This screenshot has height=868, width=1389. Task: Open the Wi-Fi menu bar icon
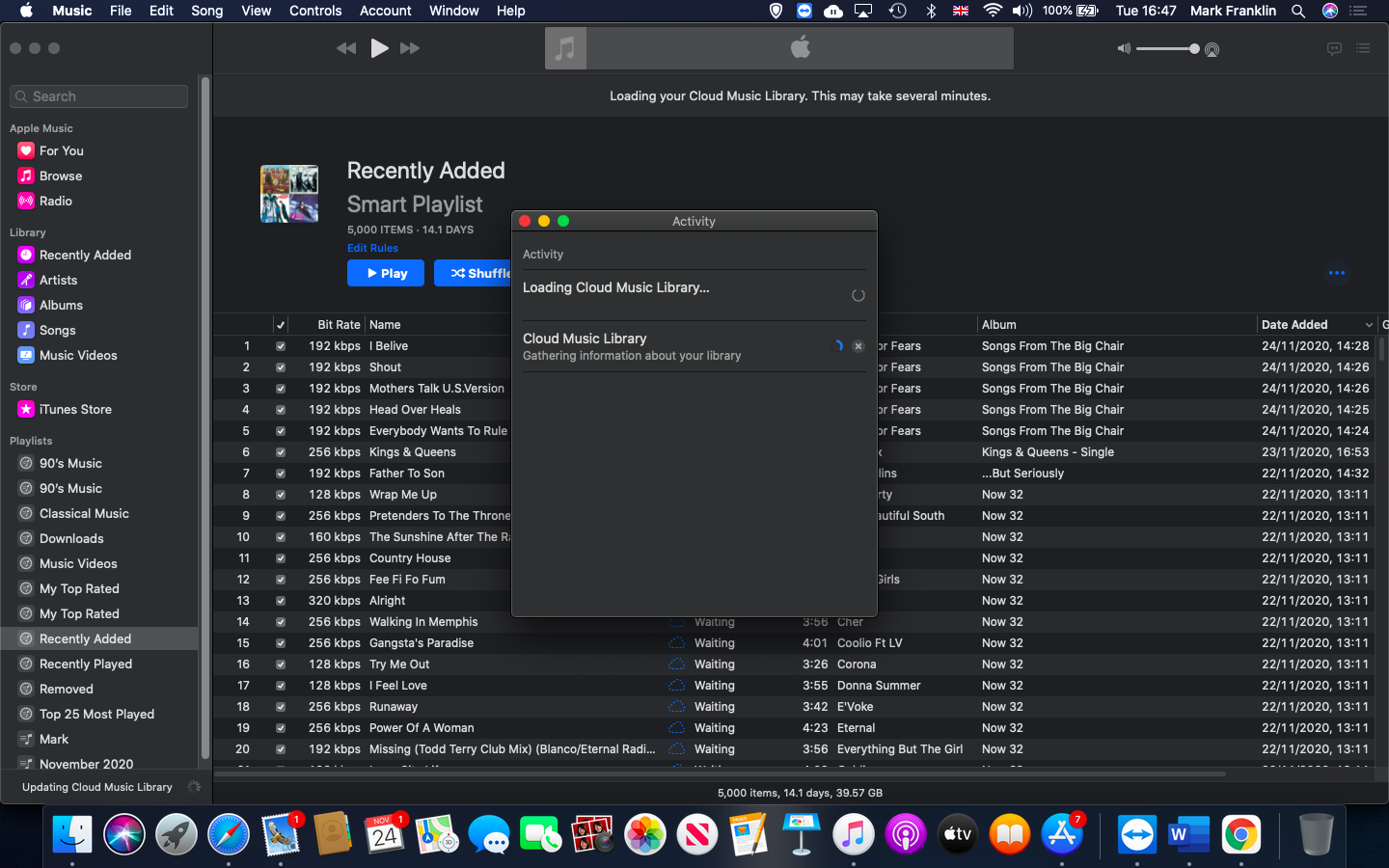tap(992, 11)
